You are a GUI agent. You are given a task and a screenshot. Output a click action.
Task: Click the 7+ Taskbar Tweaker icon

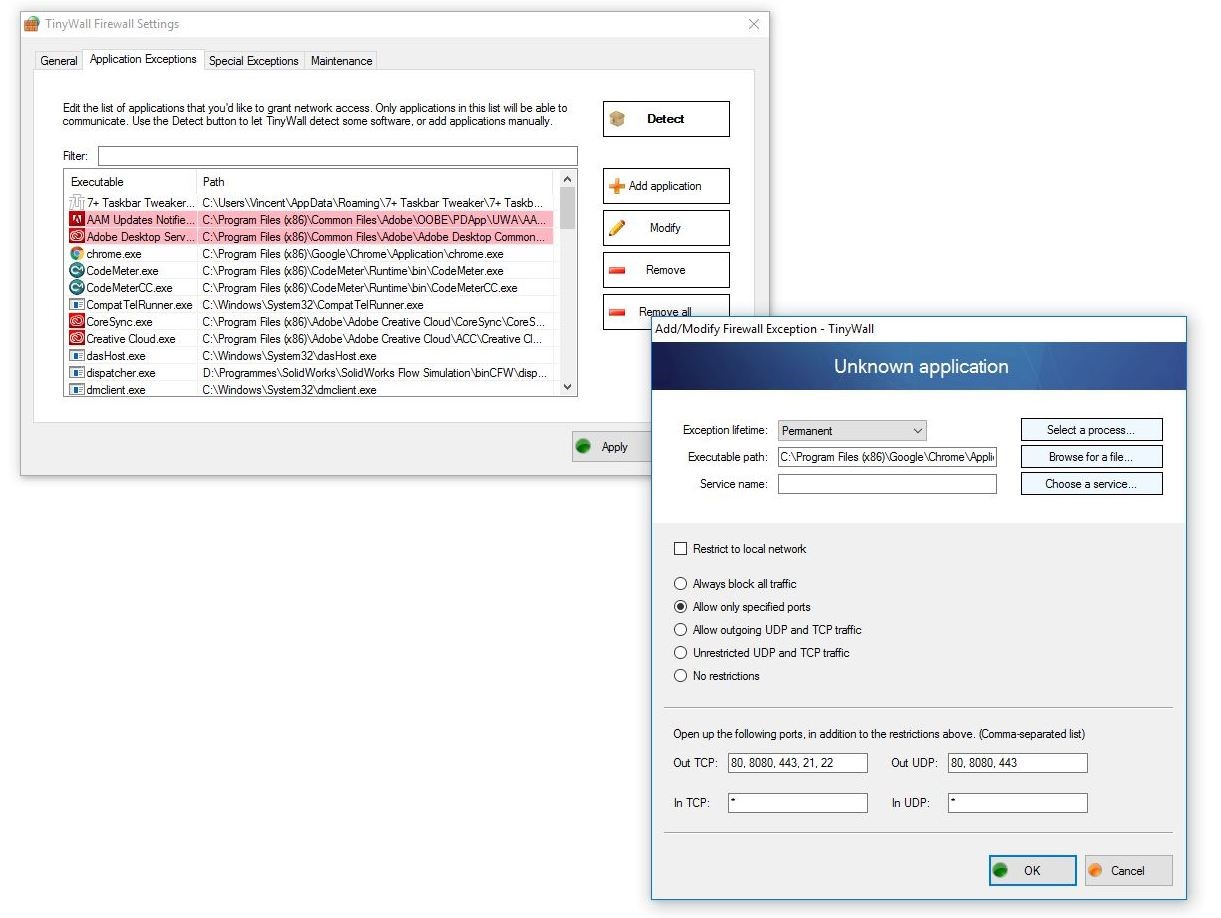pos(77,203)
